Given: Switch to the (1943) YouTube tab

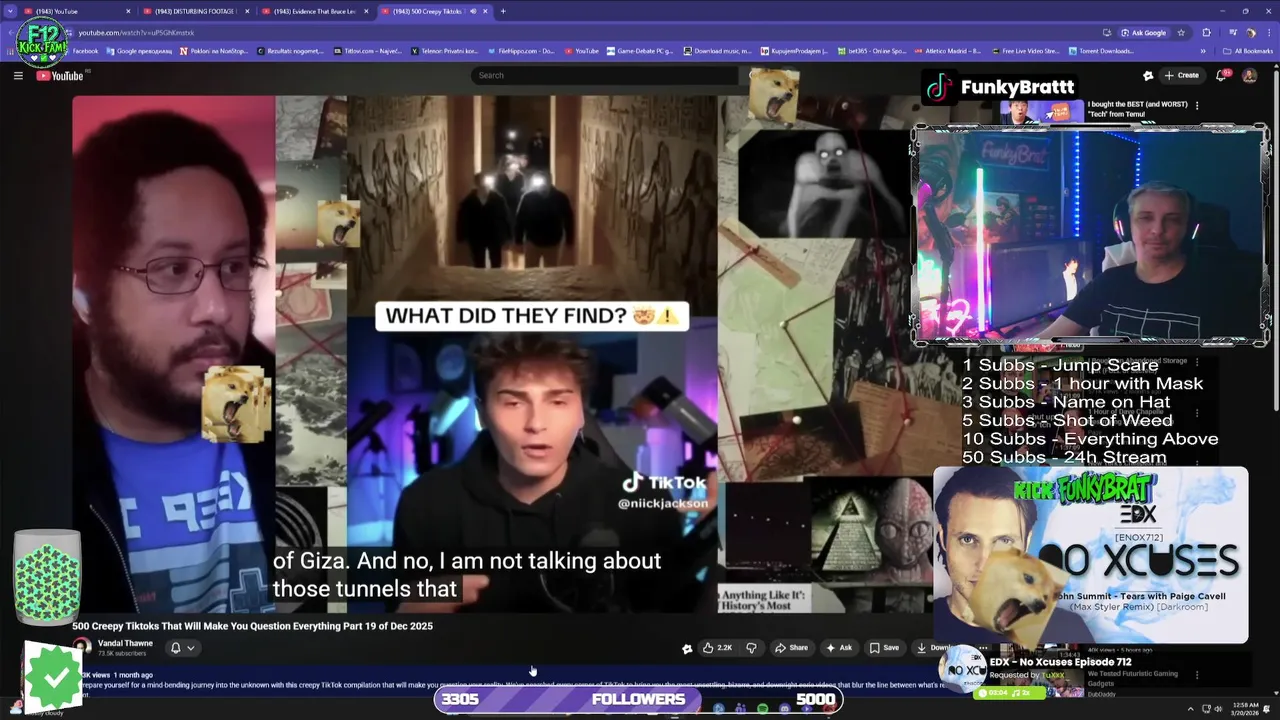Looking at the screenshot, I should (77, 11).
